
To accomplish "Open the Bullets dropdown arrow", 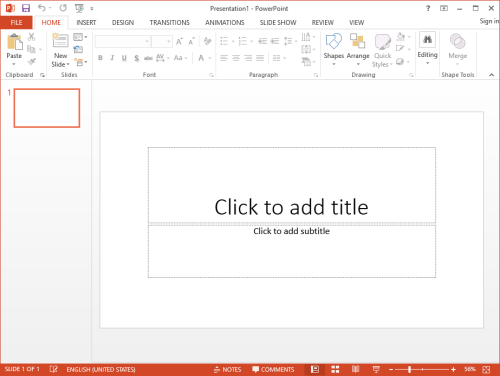I will (233, 41).
